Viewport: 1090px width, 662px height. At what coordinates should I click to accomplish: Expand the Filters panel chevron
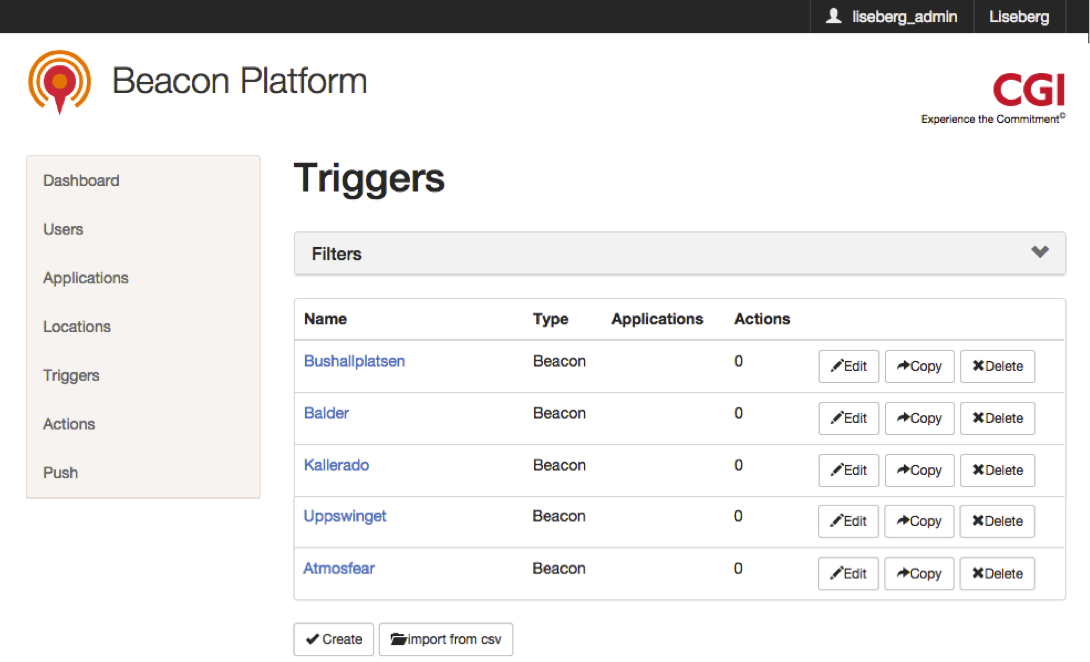click(1040, 252)
